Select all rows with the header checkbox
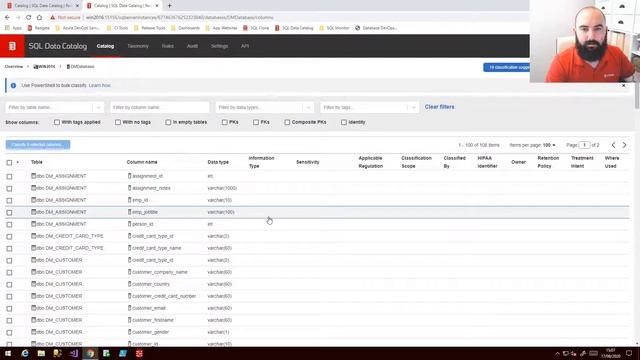Image resolution: width=640 pixels, height=360 pixels. [9, 162]
